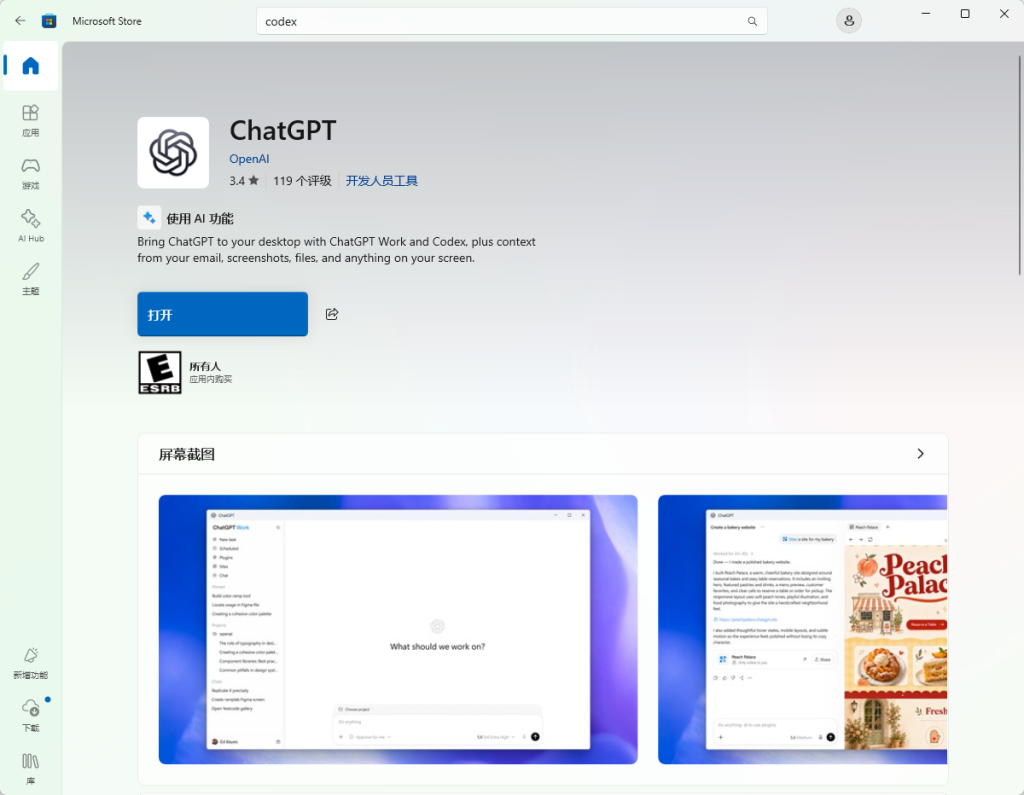Click the ESRB Everyone rating badge
Image resolution: width=1024 pixels, height=795 pixels.
click(160, 372)
